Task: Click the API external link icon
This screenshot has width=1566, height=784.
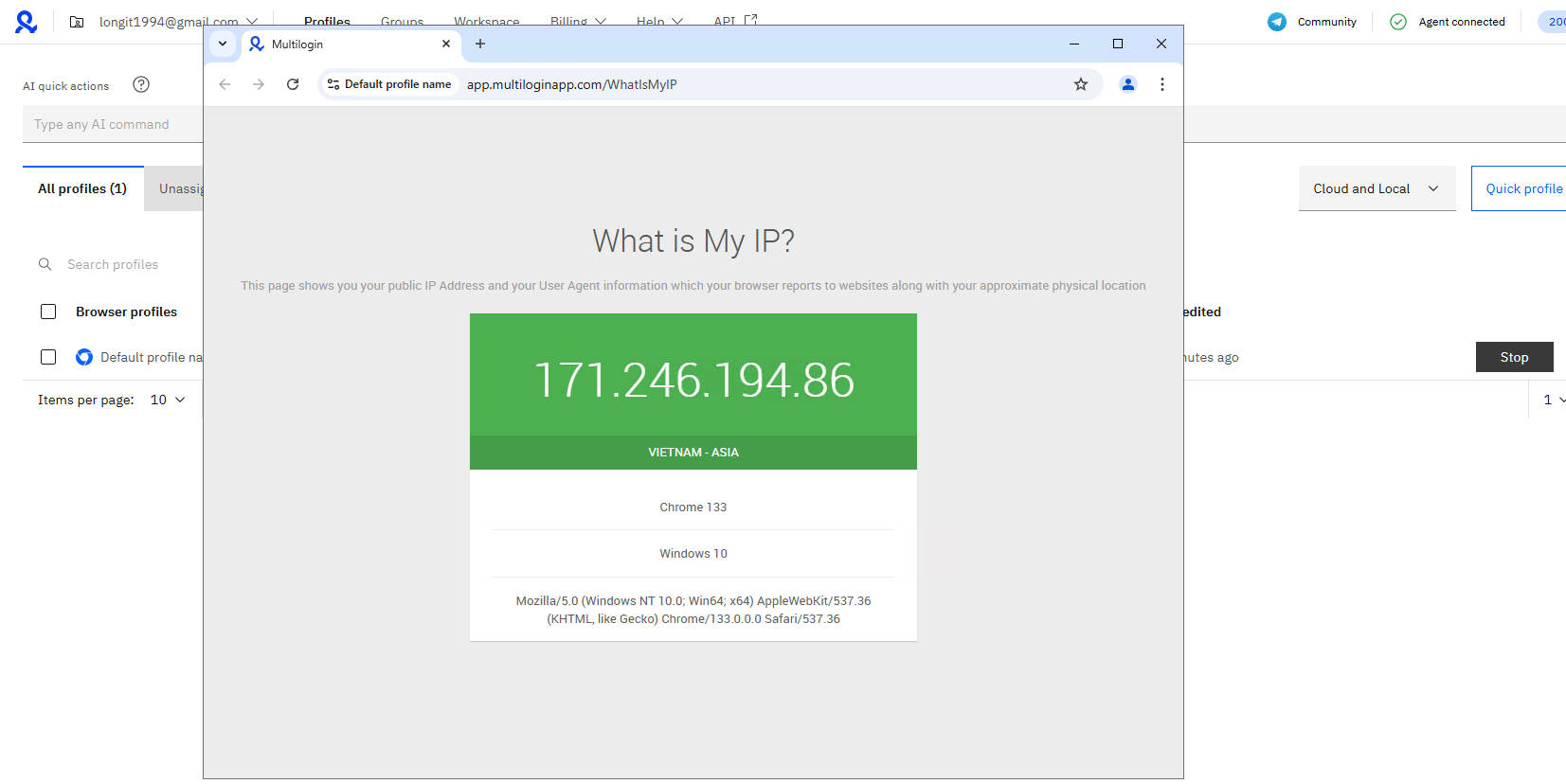Action: (x=750, y=20)
